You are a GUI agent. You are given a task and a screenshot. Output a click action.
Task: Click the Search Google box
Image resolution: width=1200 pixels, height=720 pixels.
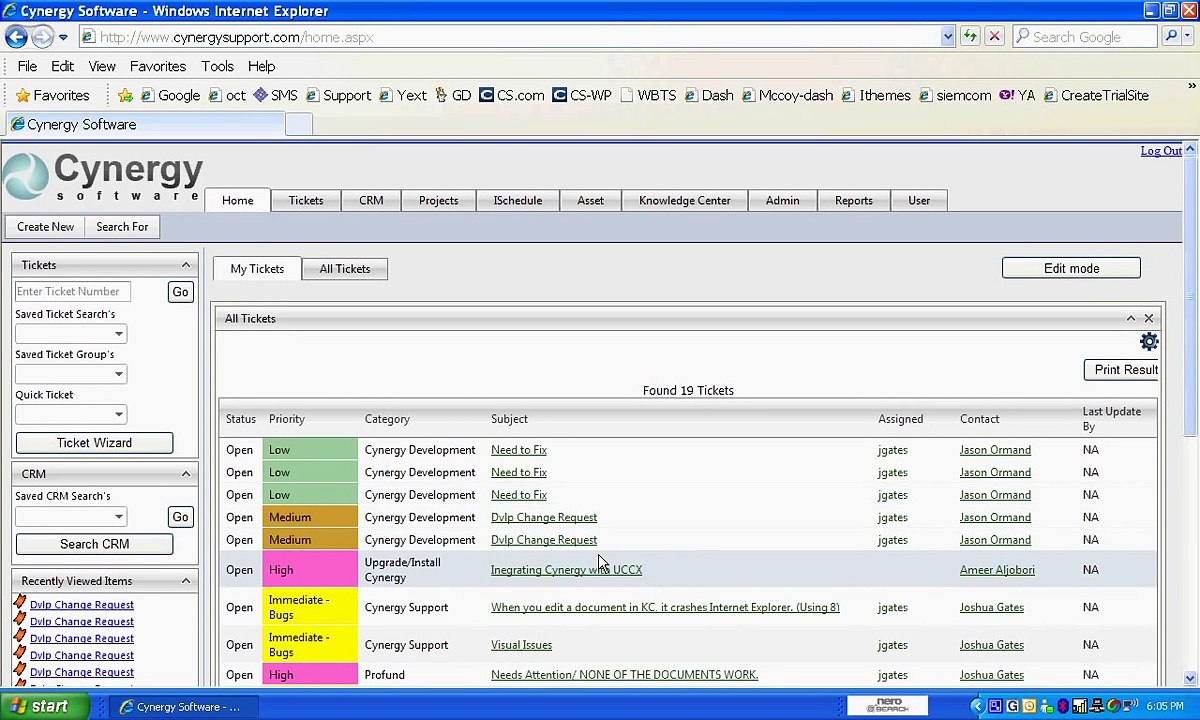(x=1086, y=37)
